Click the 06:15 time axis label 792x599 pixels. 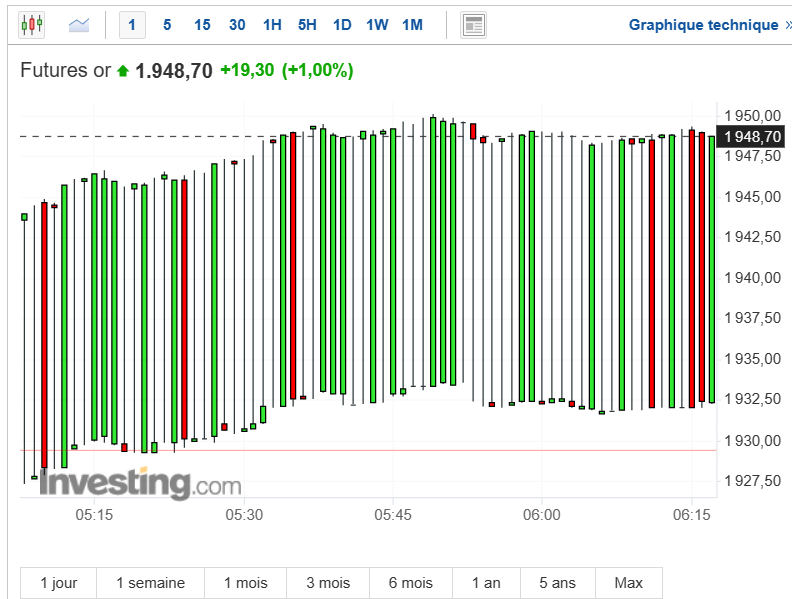(x=691, y=515)
